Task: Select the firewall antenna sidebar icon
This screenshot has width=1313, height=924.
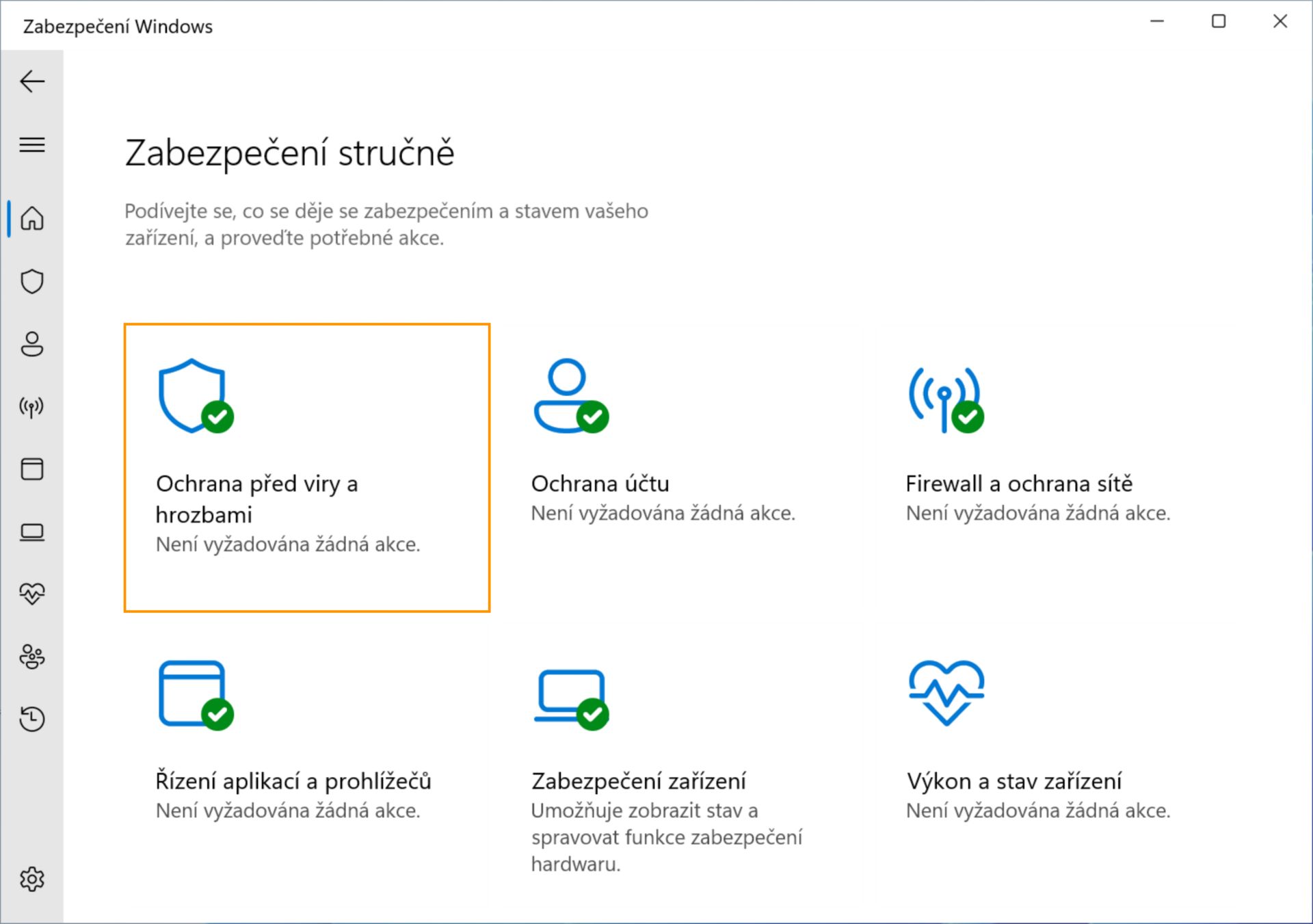Action: tap(32, 407)
